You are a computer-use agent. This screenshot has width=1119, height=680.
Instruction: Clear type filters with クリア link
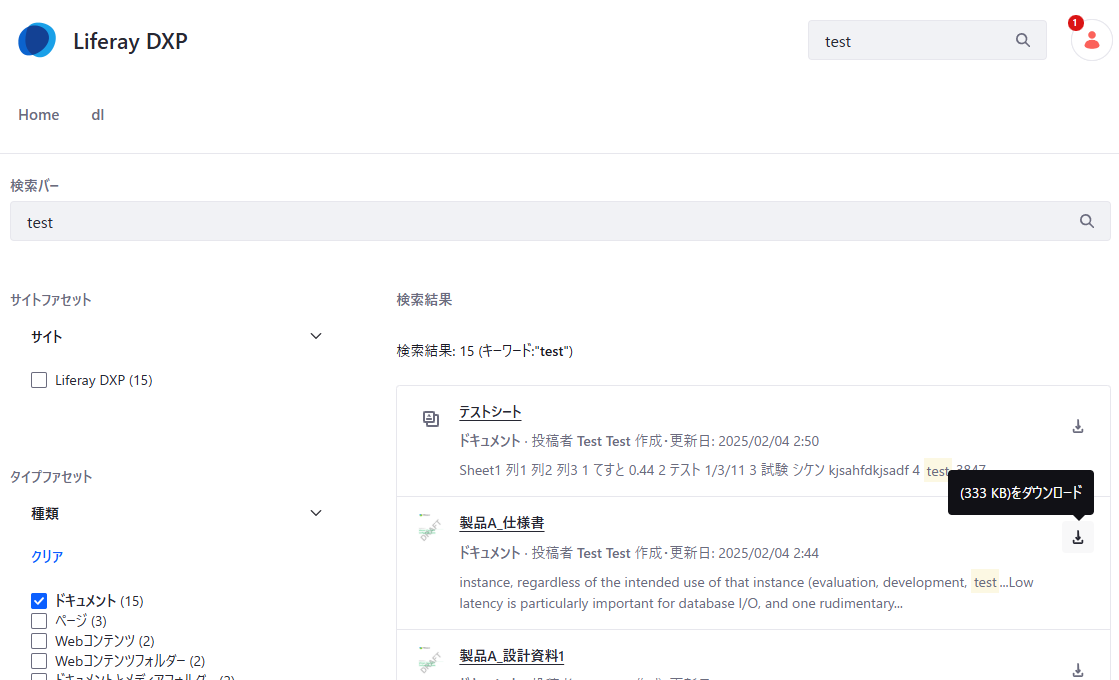coord(47,556)
